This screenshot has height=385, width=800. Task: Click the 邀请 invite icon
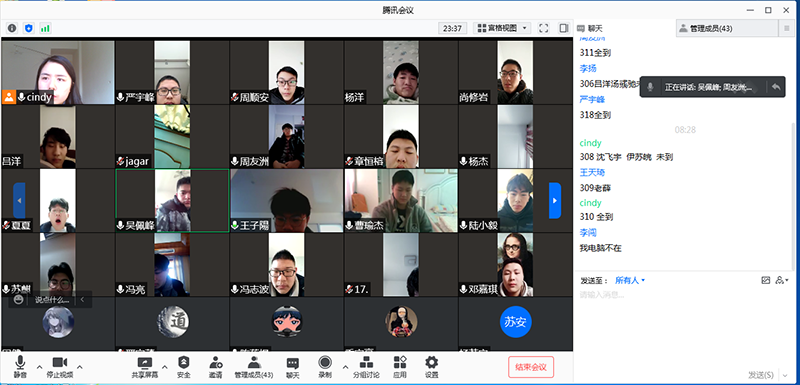coord(215,367)
